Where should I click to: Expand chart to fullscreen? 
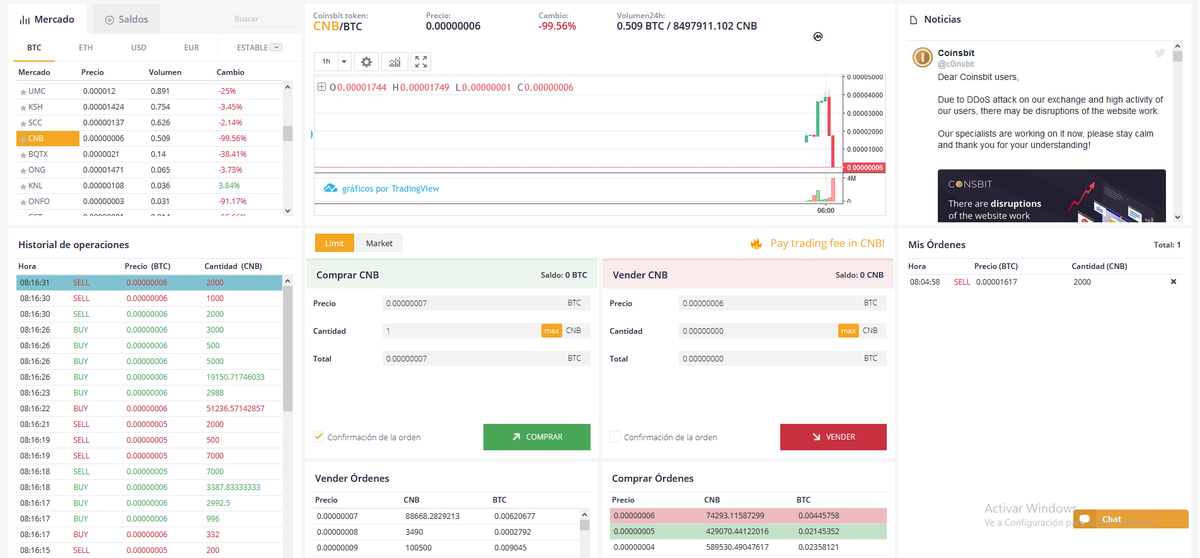(x=421, y=62)
